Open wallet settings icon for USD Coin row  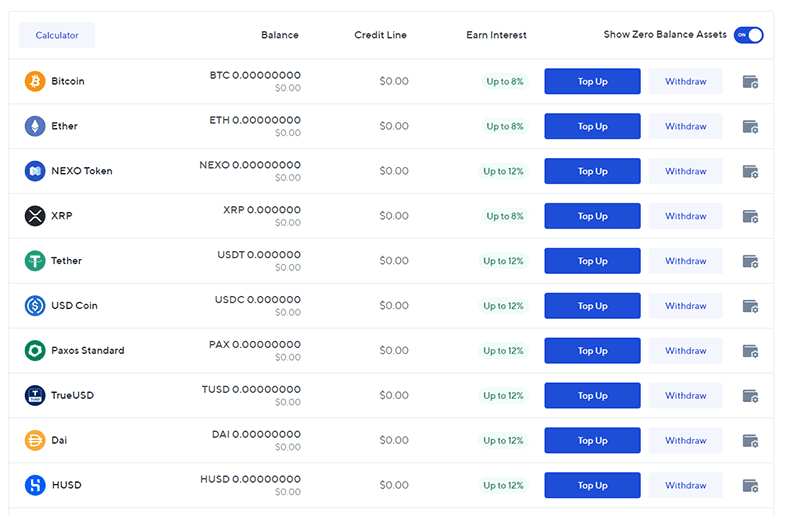click(x=750, y=306)
